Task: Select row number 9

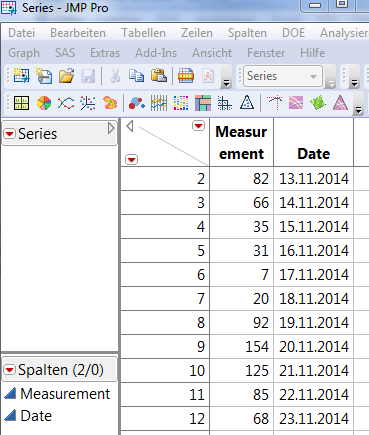Action: pos(165,347)
